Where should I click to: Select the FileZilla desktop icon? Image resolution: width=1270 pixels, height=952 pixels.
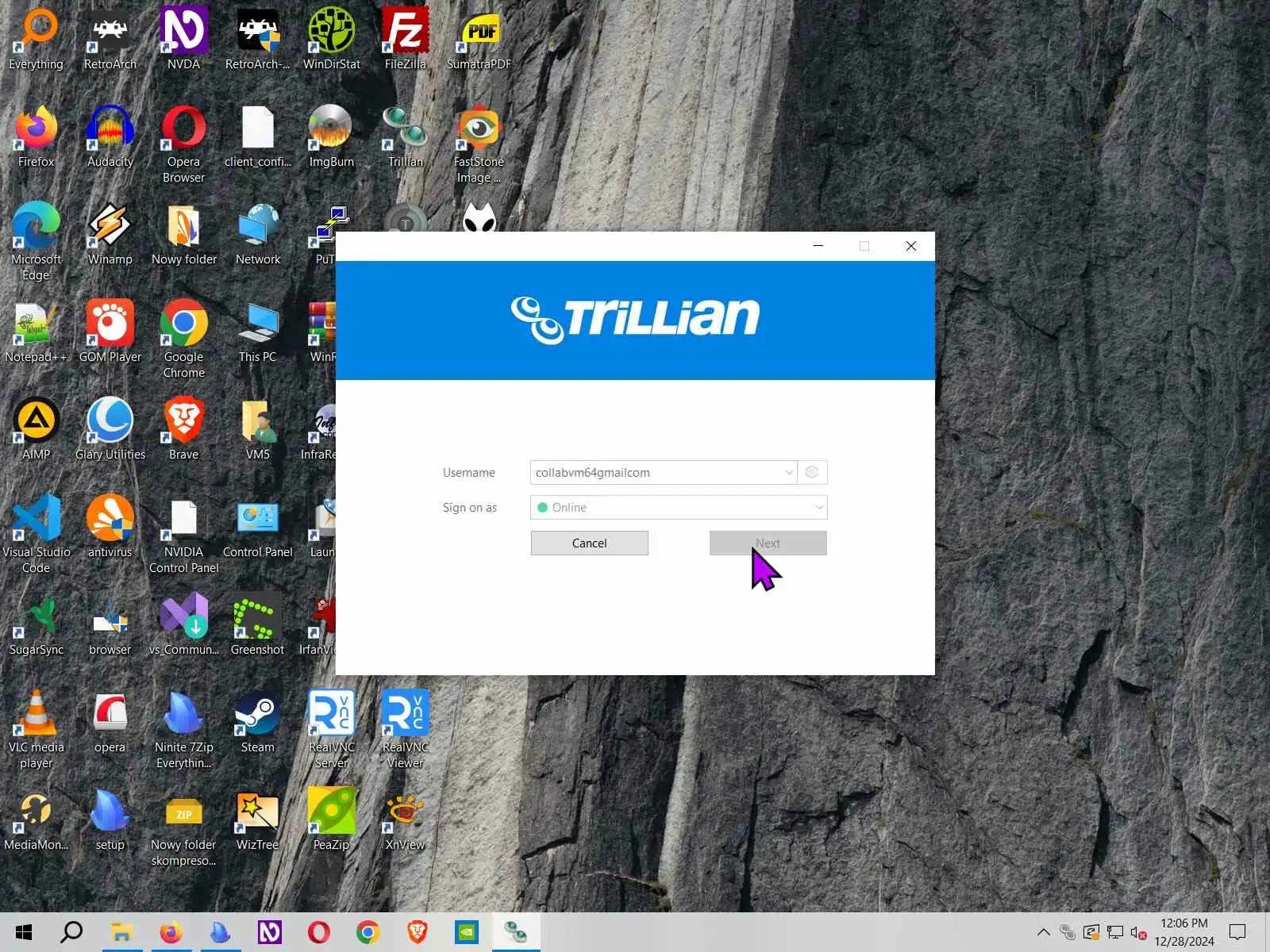pos(406,39)
